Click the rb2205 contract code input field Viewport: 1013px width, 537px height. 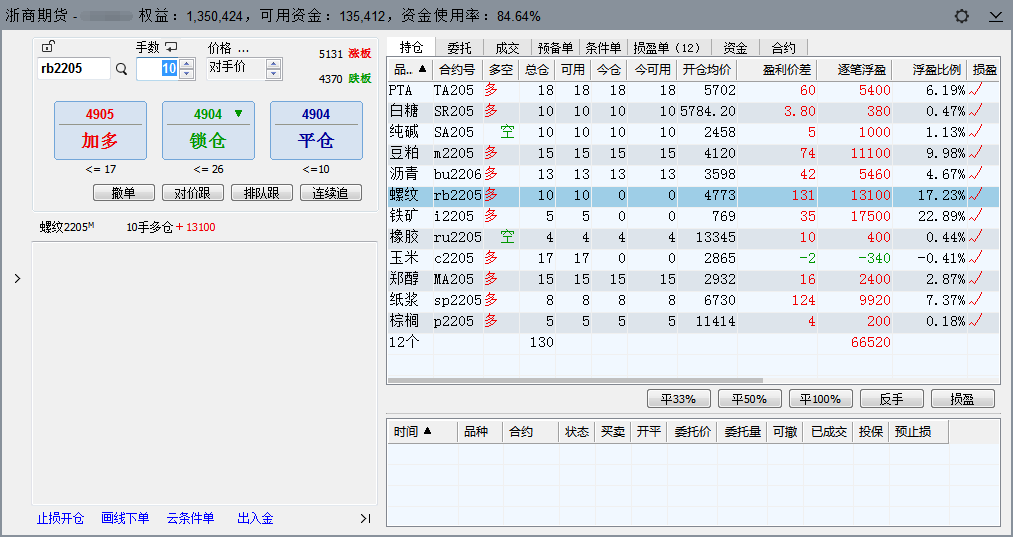(73, 69)
